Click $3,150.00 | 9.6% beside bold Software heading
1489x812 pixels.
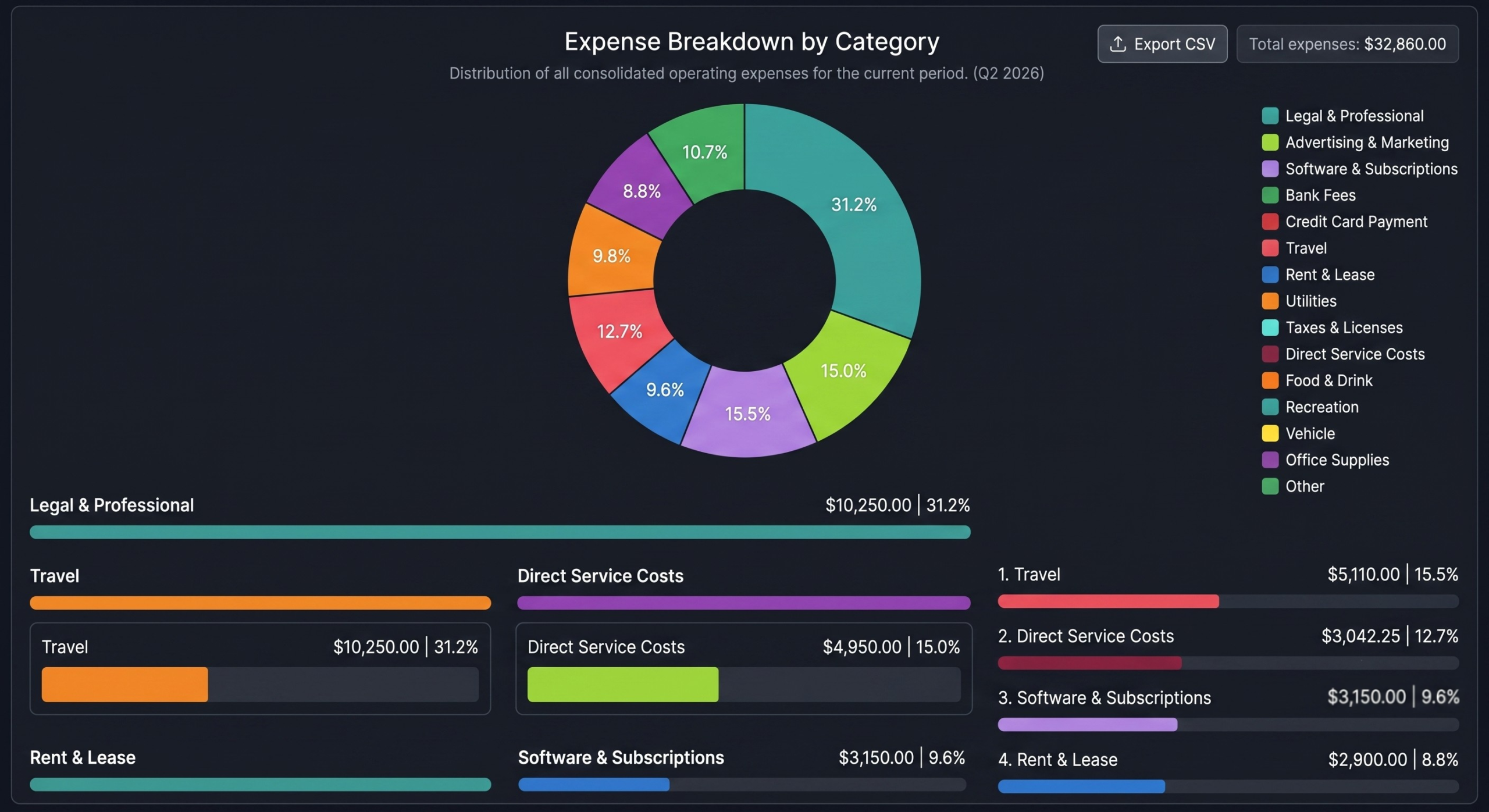pos(902,757)
